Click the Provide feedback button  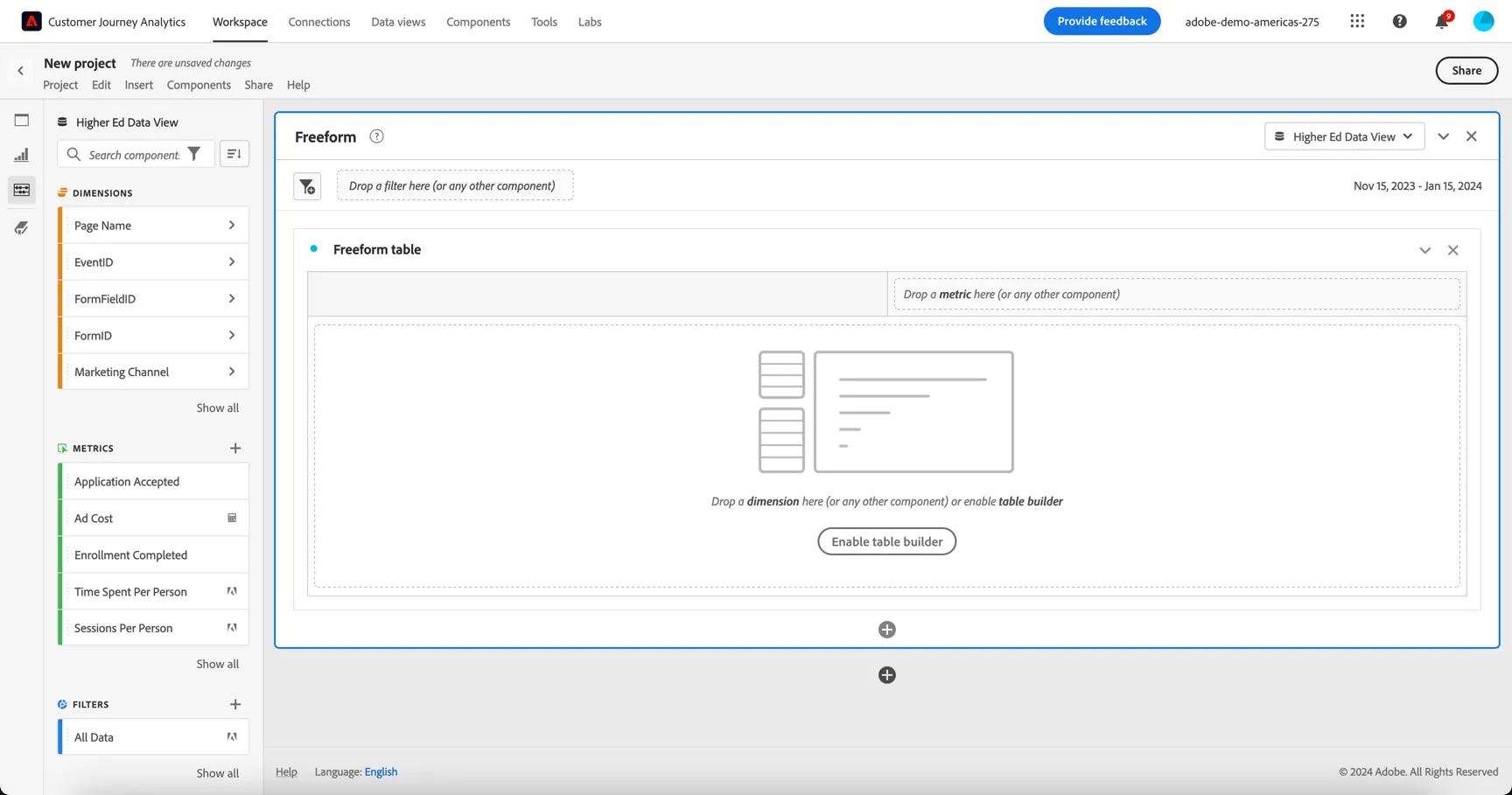[1102, 21]
